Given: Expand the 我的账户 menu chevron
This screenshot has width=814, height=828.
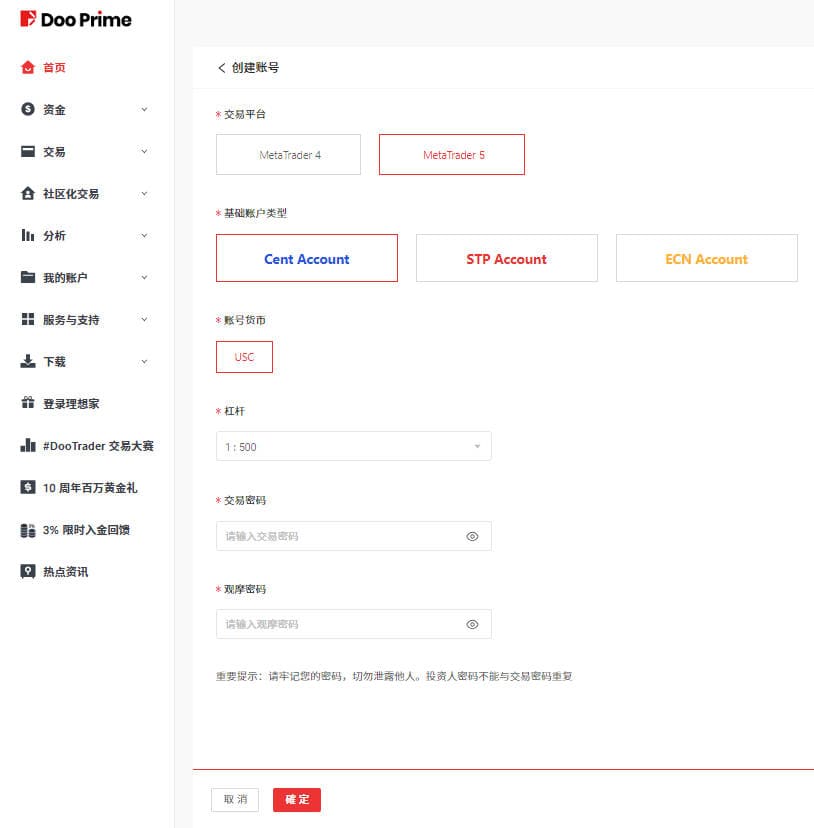Looking at the screenshot, I should [144, 277].
